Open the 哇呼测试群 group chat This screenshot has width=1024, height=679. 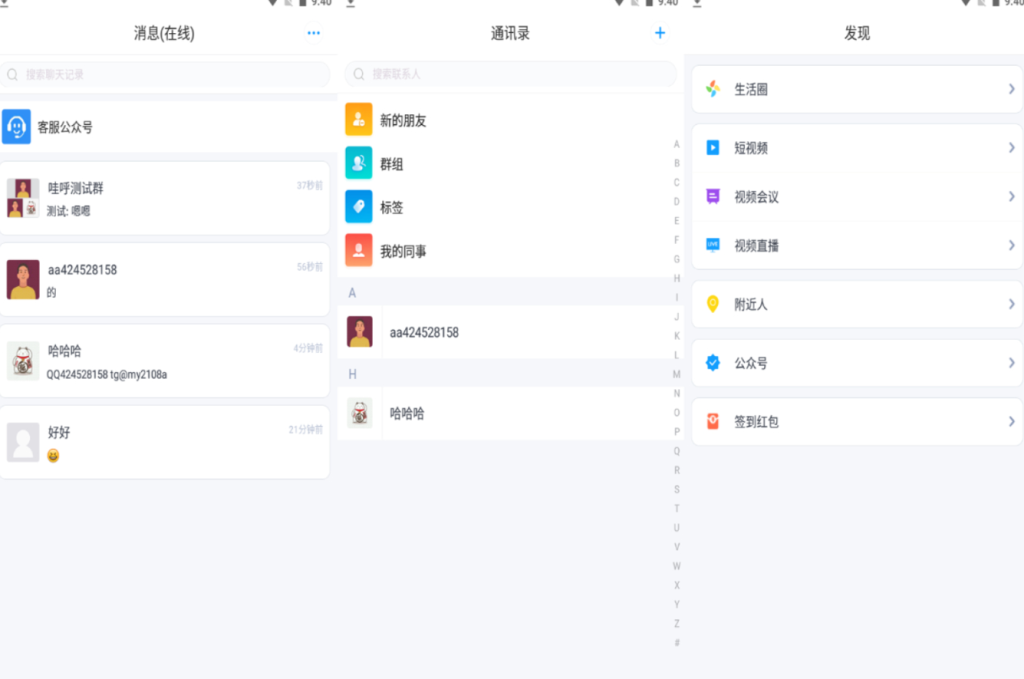click(x=165, y=196)
